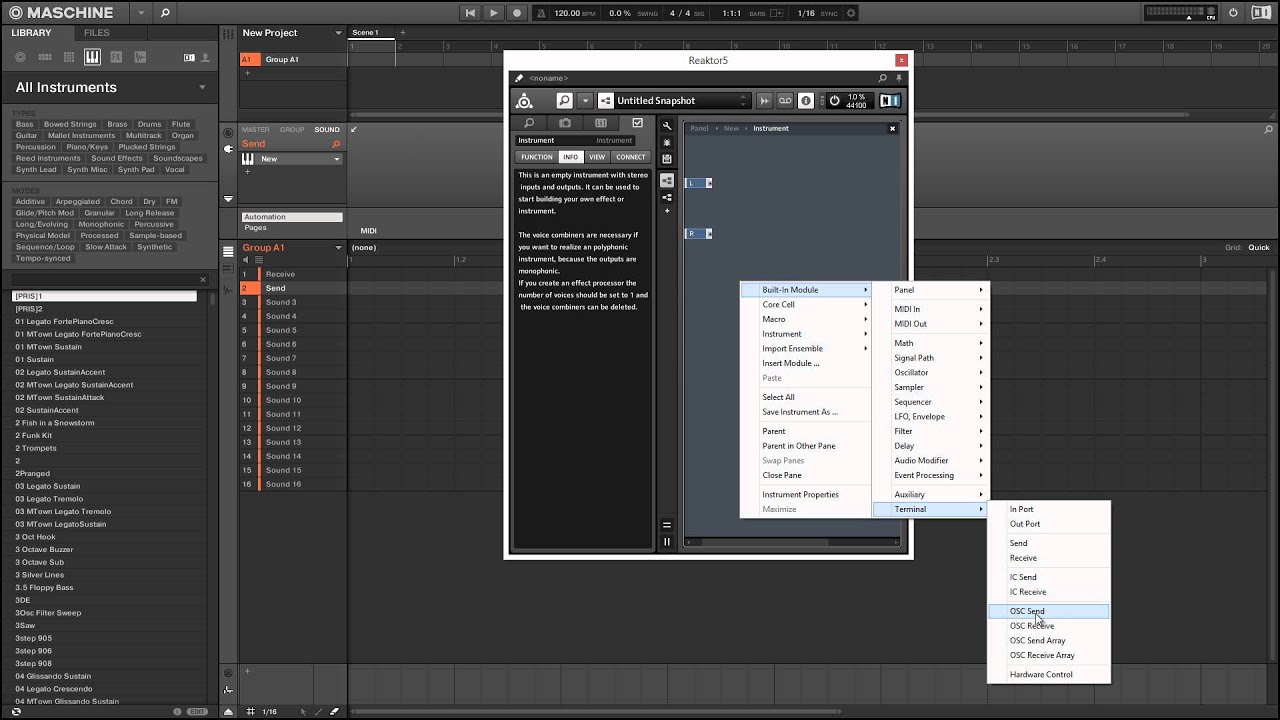Switch to the CONNECT properties page
Image resolution: width=1280 pixels, height=720 pixels.
631,157
